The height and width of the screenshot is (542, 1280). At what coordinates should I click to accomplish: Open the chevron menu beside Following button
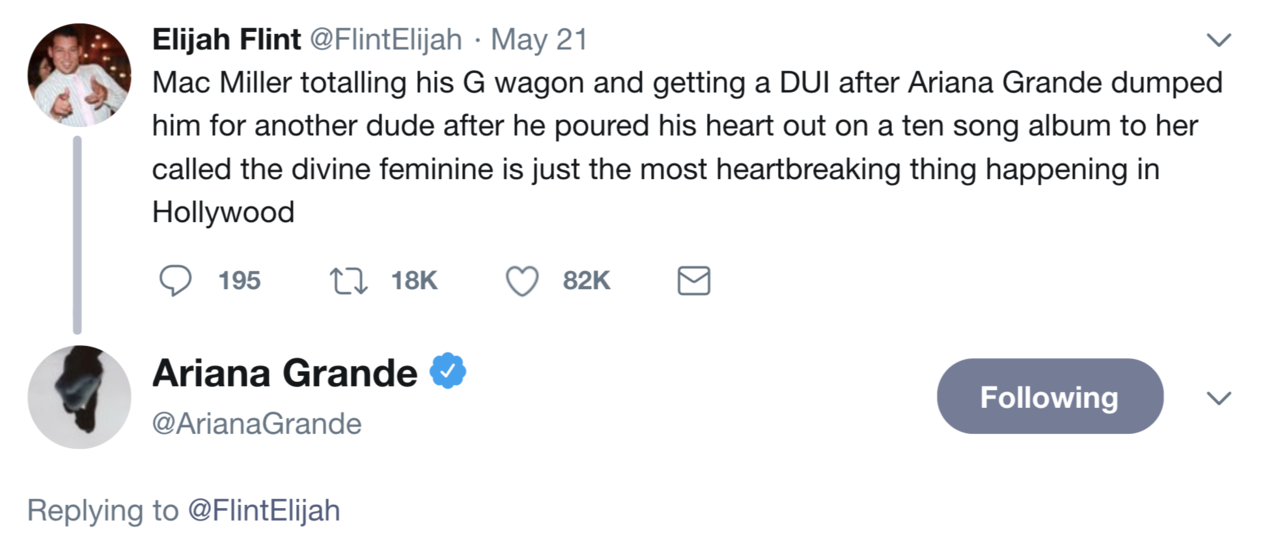coord(1218,398)
